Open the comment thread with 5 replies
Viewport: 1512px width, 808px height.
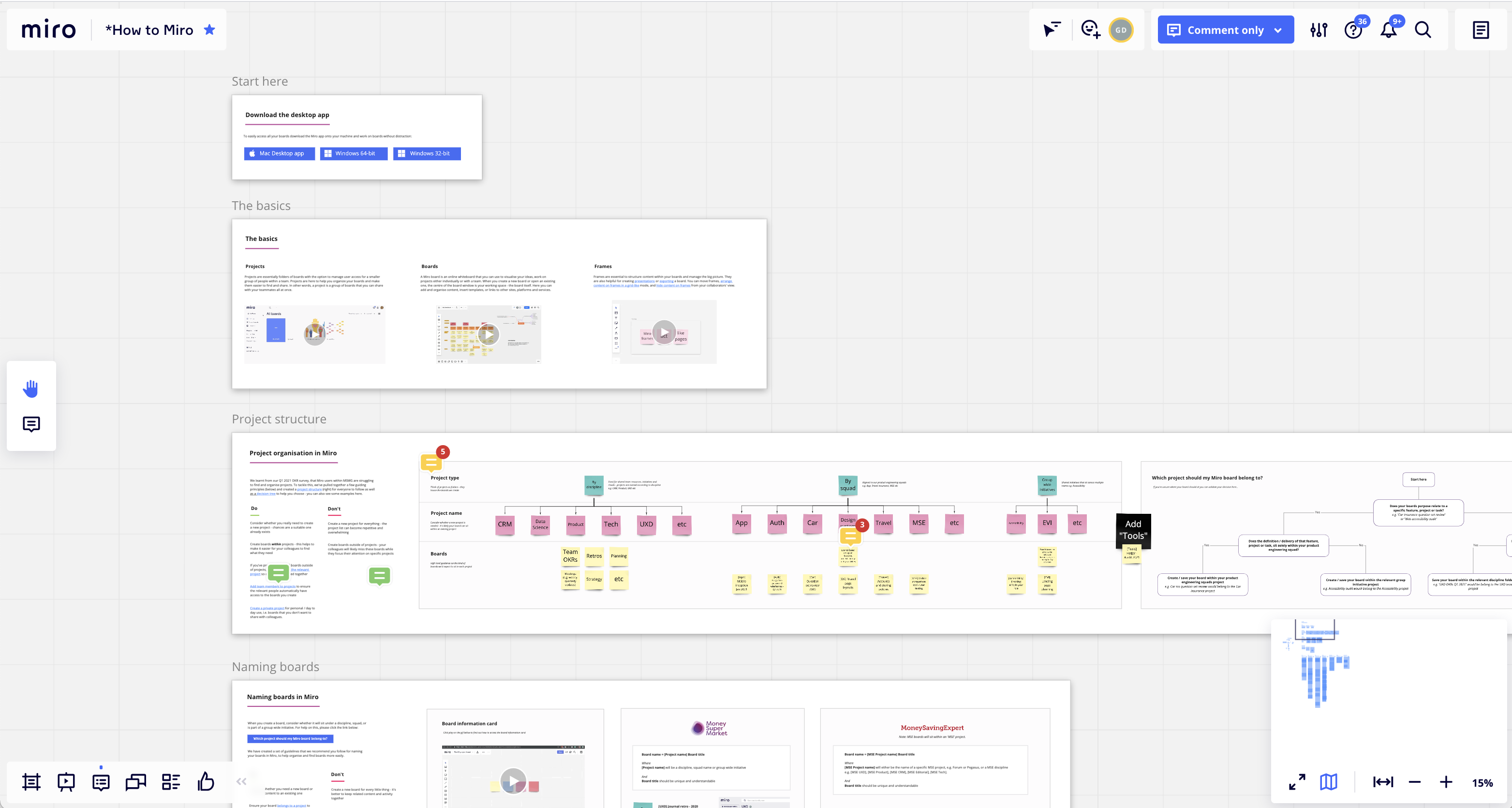[431, 462]
